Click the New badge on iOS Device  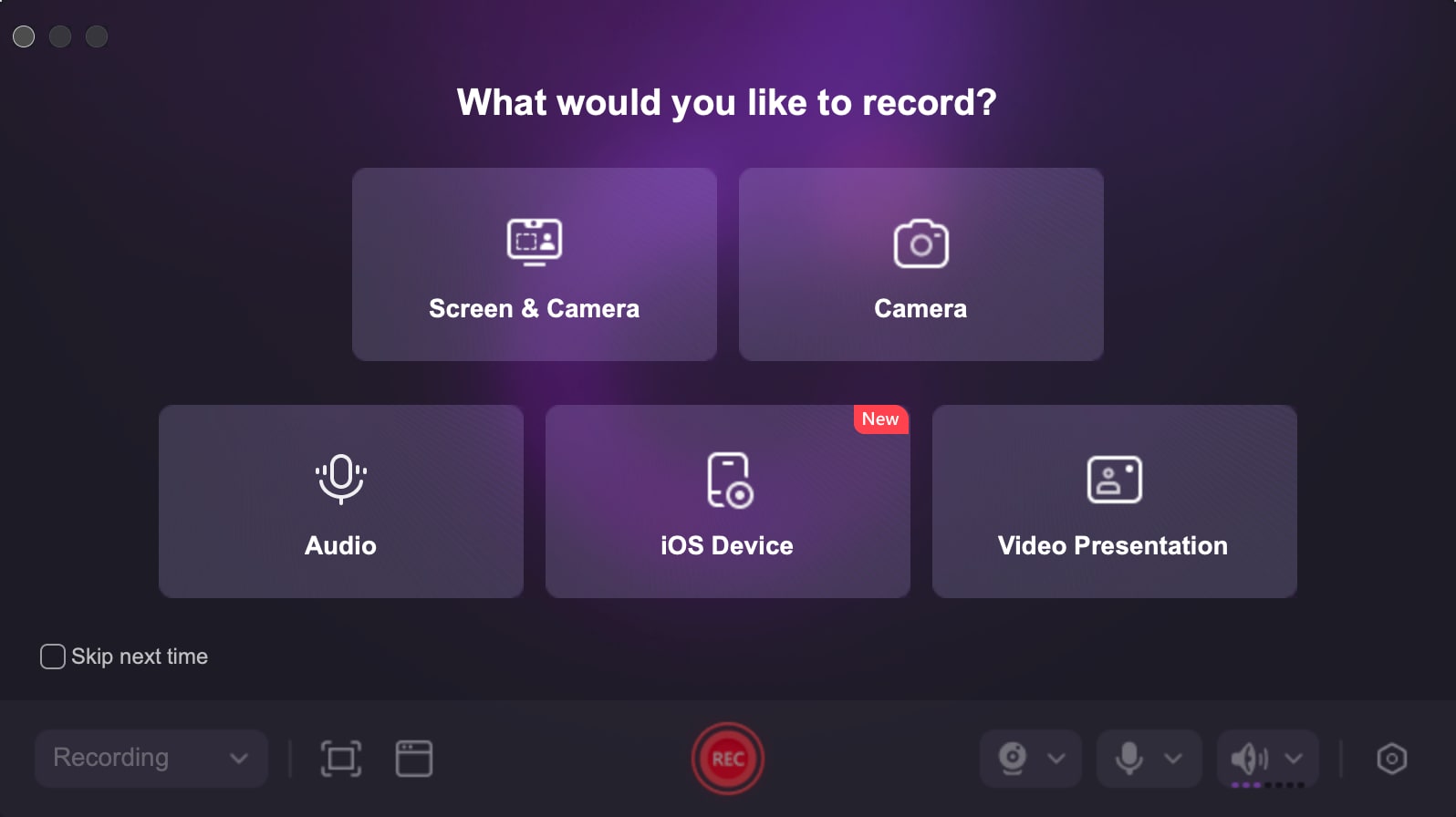click(x=880, y=419)
